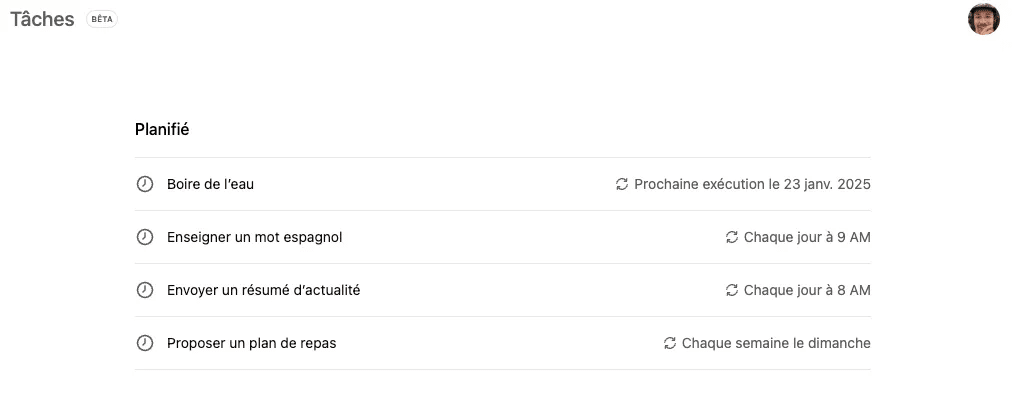Click the Chaque jour à 9 AM schedule
Viewport: 1016px width, 399px height.
(x=807, y=238)
